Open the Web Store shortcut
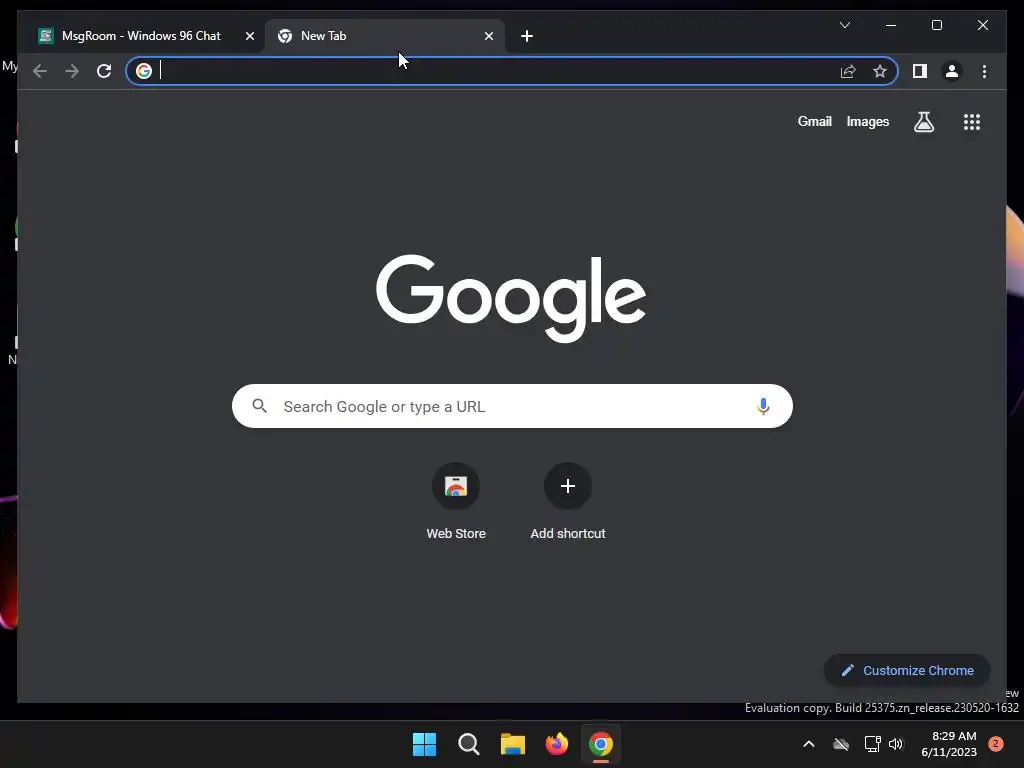This screenshot has width=1024, height=768. pyautogui.click(x=456, y=501)
